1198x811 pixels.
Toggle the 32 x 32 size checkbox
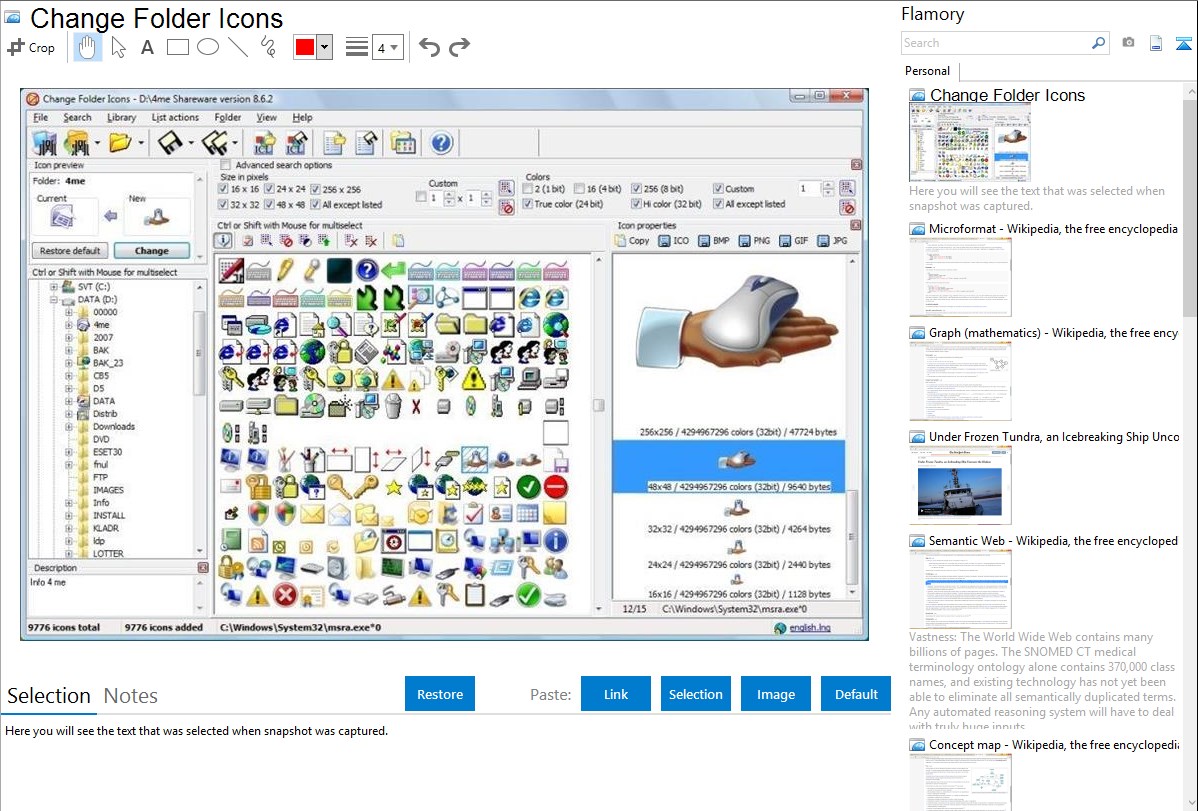pyautogui.click(x=223, y=204)
